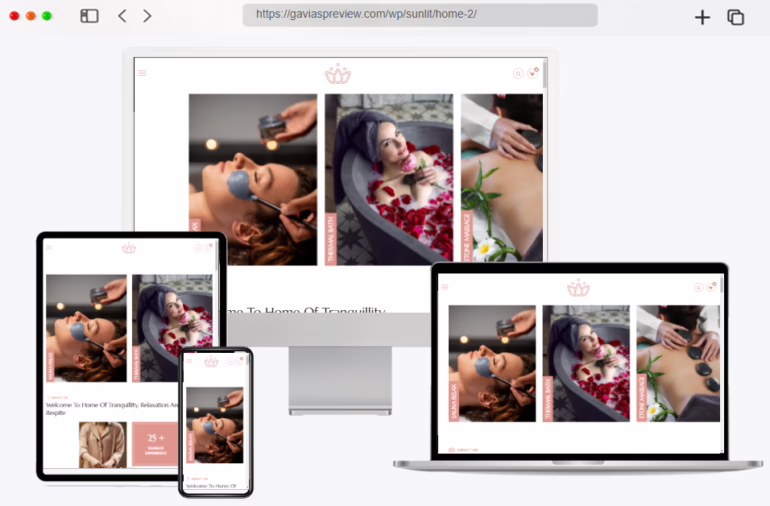770x506 pixels.
Task: Select facial mask image on desktop monitor
Action: point(253,179)
